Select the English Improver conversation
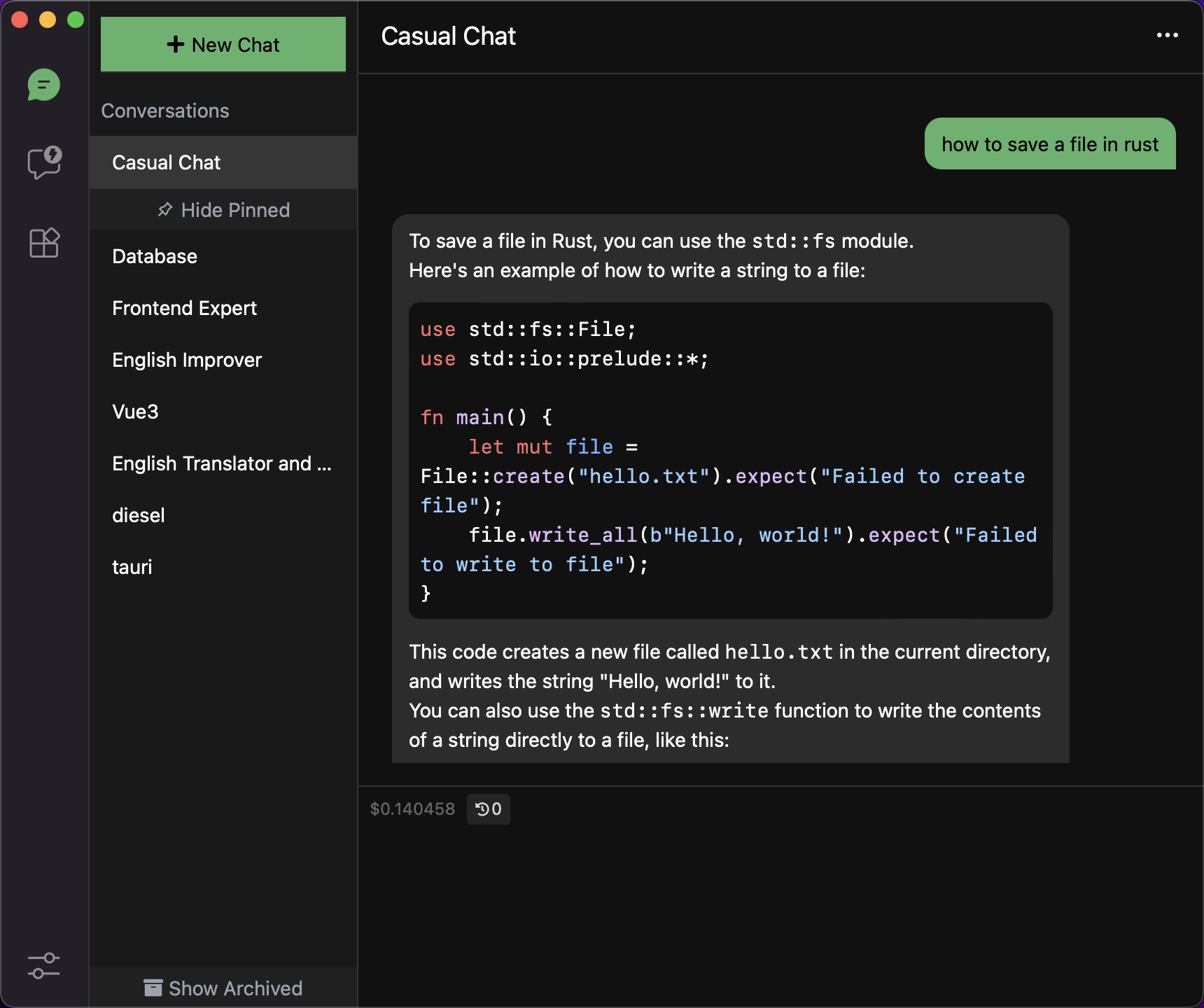Viewport: 1204px width, 1008px height. [x=223, y=360]
